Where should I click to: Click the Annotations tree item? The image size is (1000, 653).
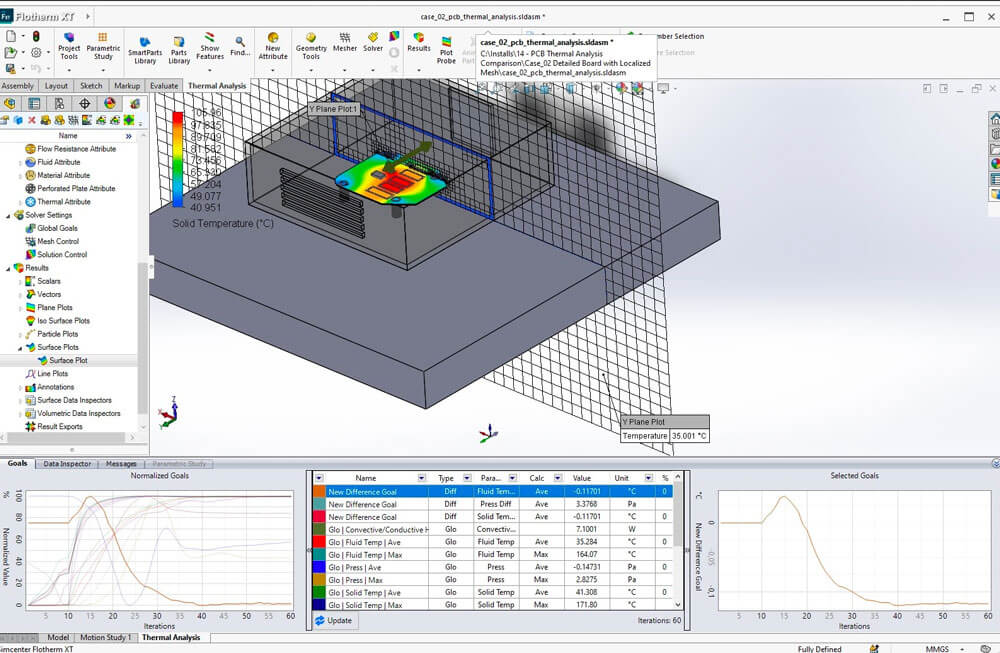click(x=49, y=387)
